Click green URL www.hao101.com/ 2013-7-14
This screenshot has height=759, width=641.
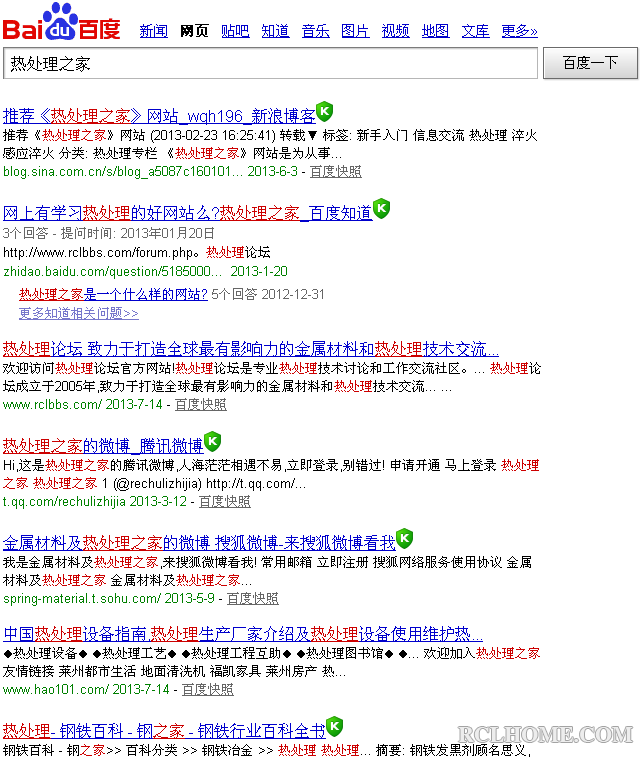[86, 689]
